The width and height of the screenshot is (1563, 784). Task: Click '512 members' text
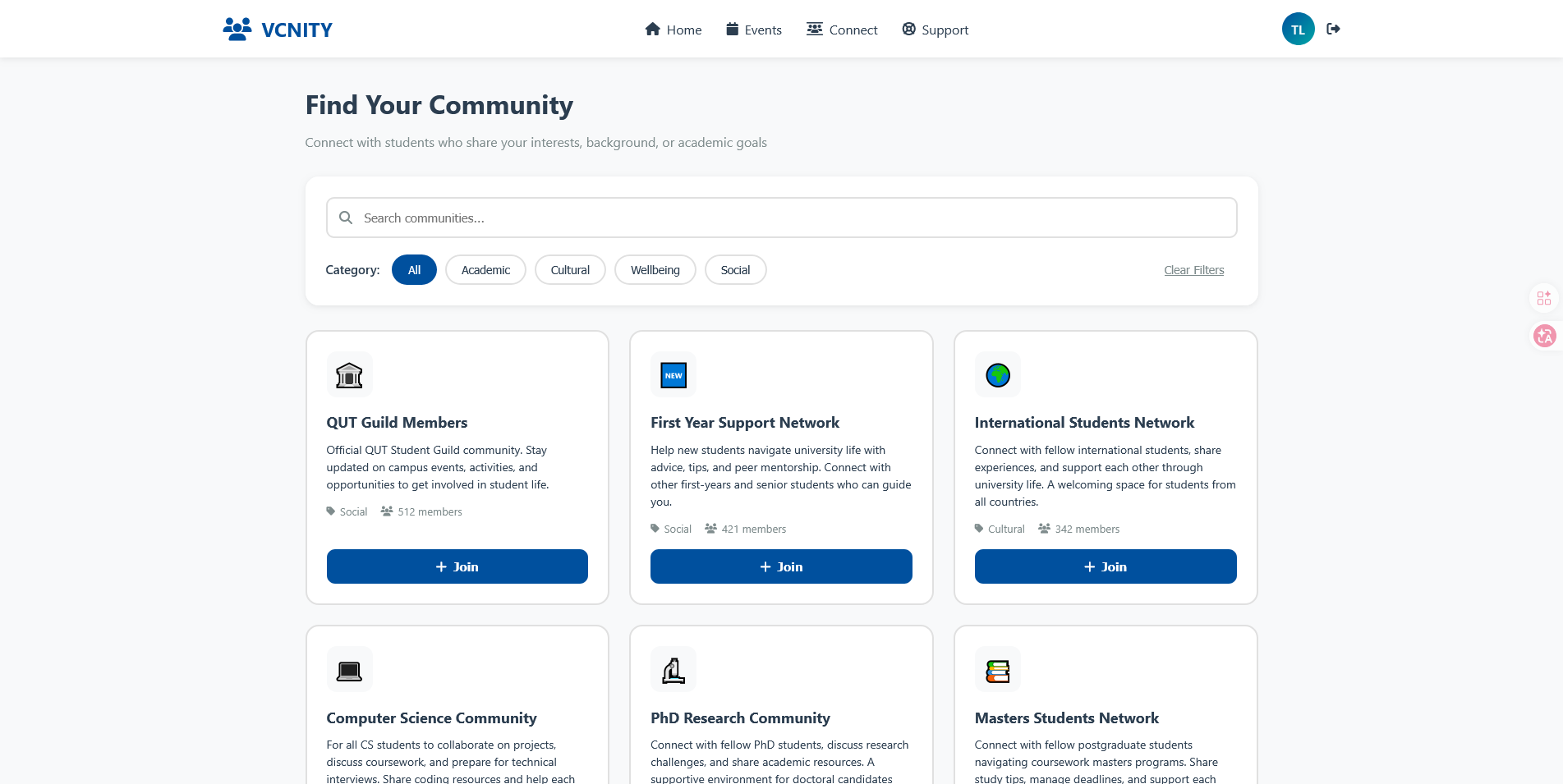(430, 511)
